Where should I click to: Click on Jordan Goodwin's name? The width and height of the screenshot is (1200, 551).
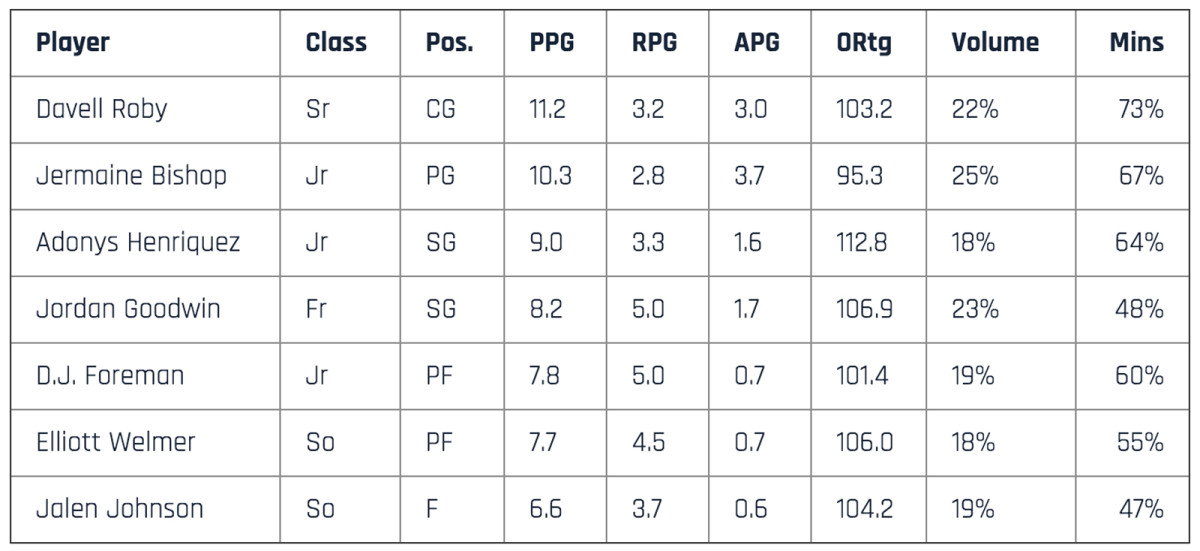[128, 309]
